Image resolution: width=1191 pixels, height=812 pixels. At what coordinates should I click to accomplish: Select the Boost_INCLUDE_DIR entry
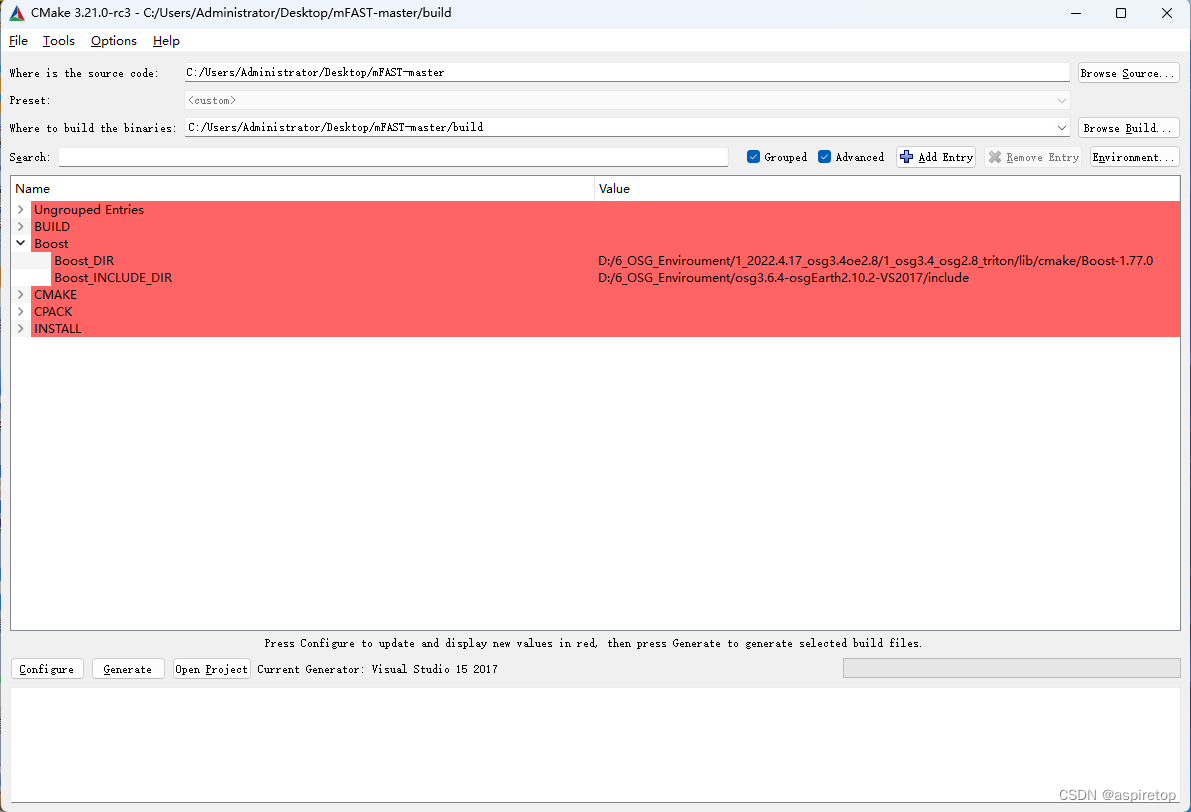point(113,278)
